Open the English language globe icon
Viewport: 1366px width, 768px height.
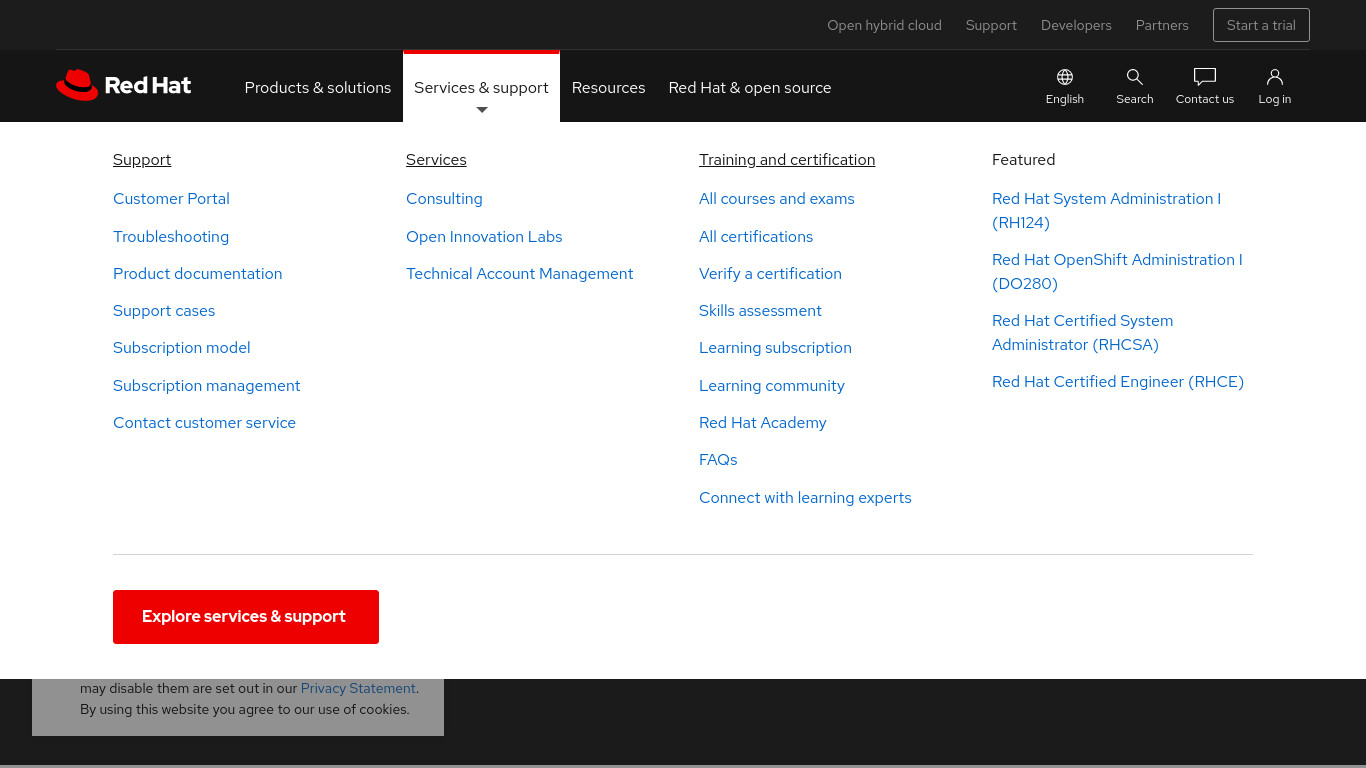click(1065, 77)
